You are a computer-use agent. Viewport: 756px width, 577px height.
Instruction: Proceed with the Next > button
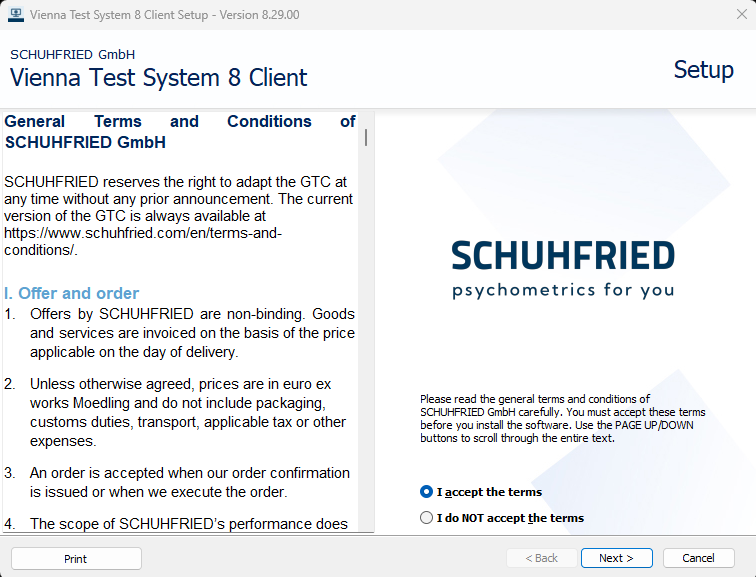[616, 558]
